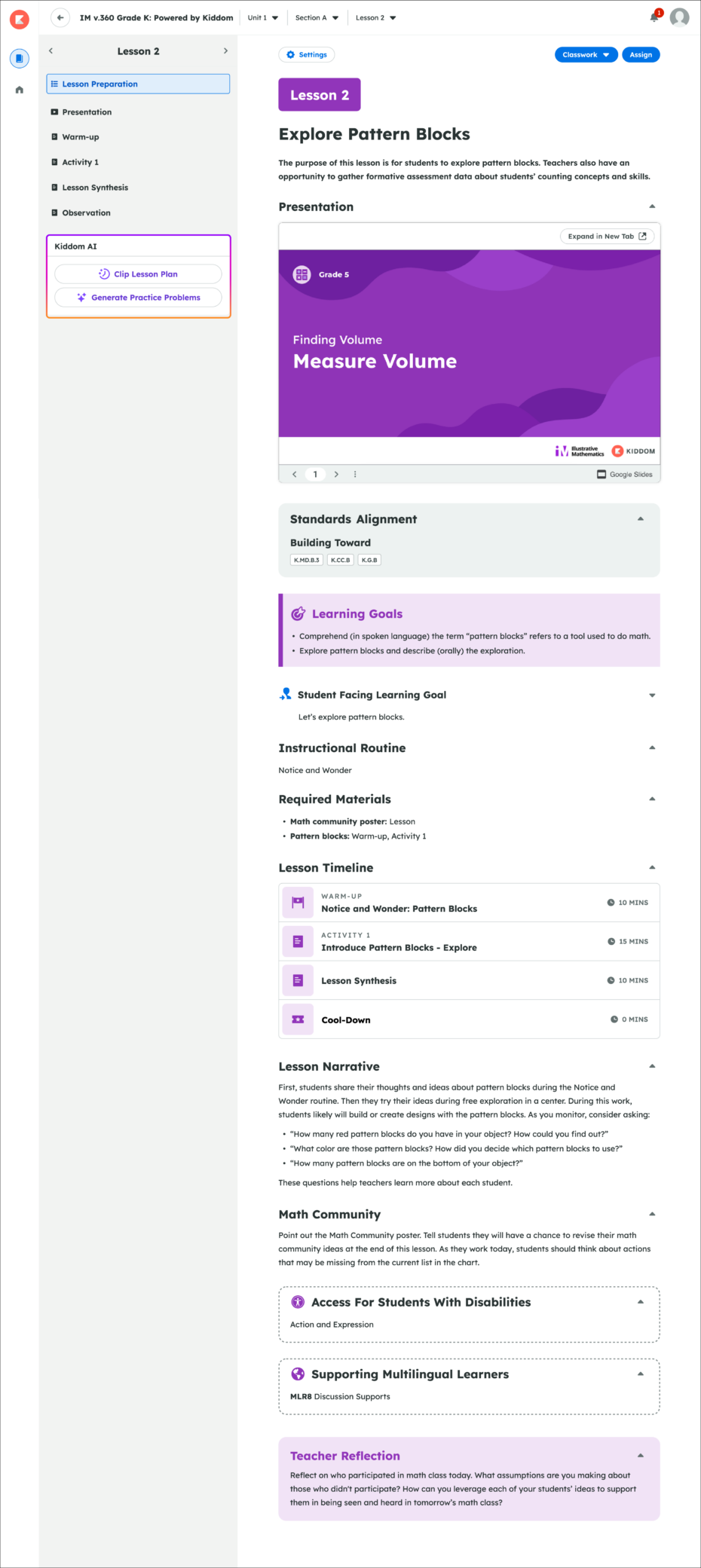Open the Section A dropdown
Screen dimensions: 701x1568
tap(317, 17)
